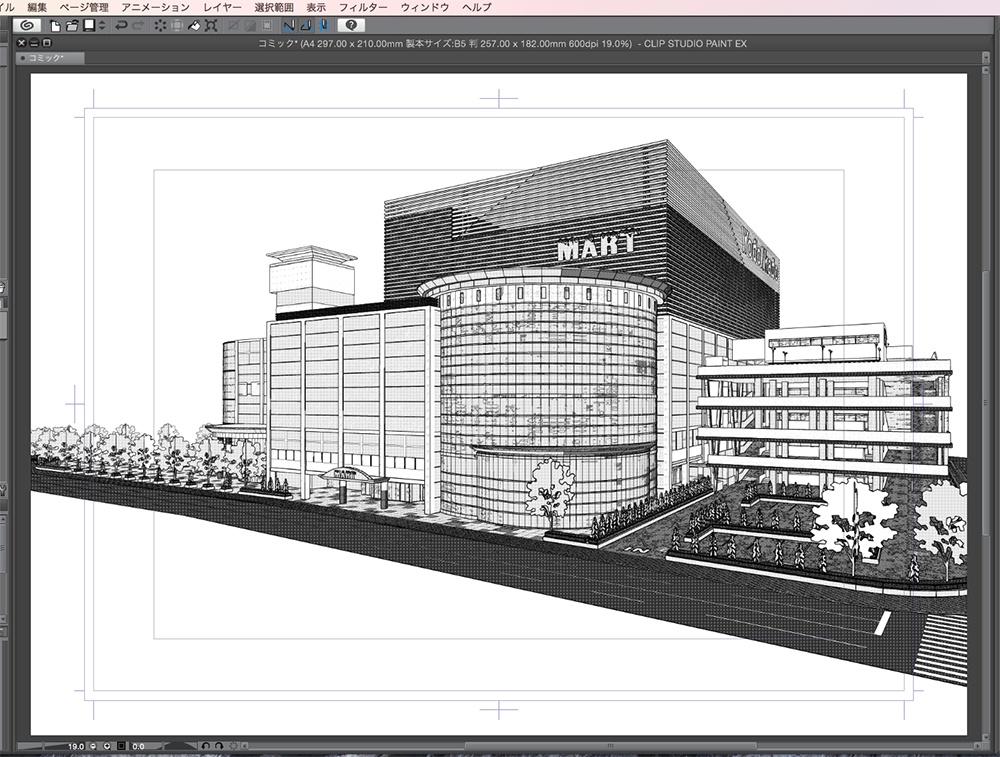Viewport: 1000px width, 757px height.
Task: Click the zoom out button in status bar
Action: click(93, 746)
